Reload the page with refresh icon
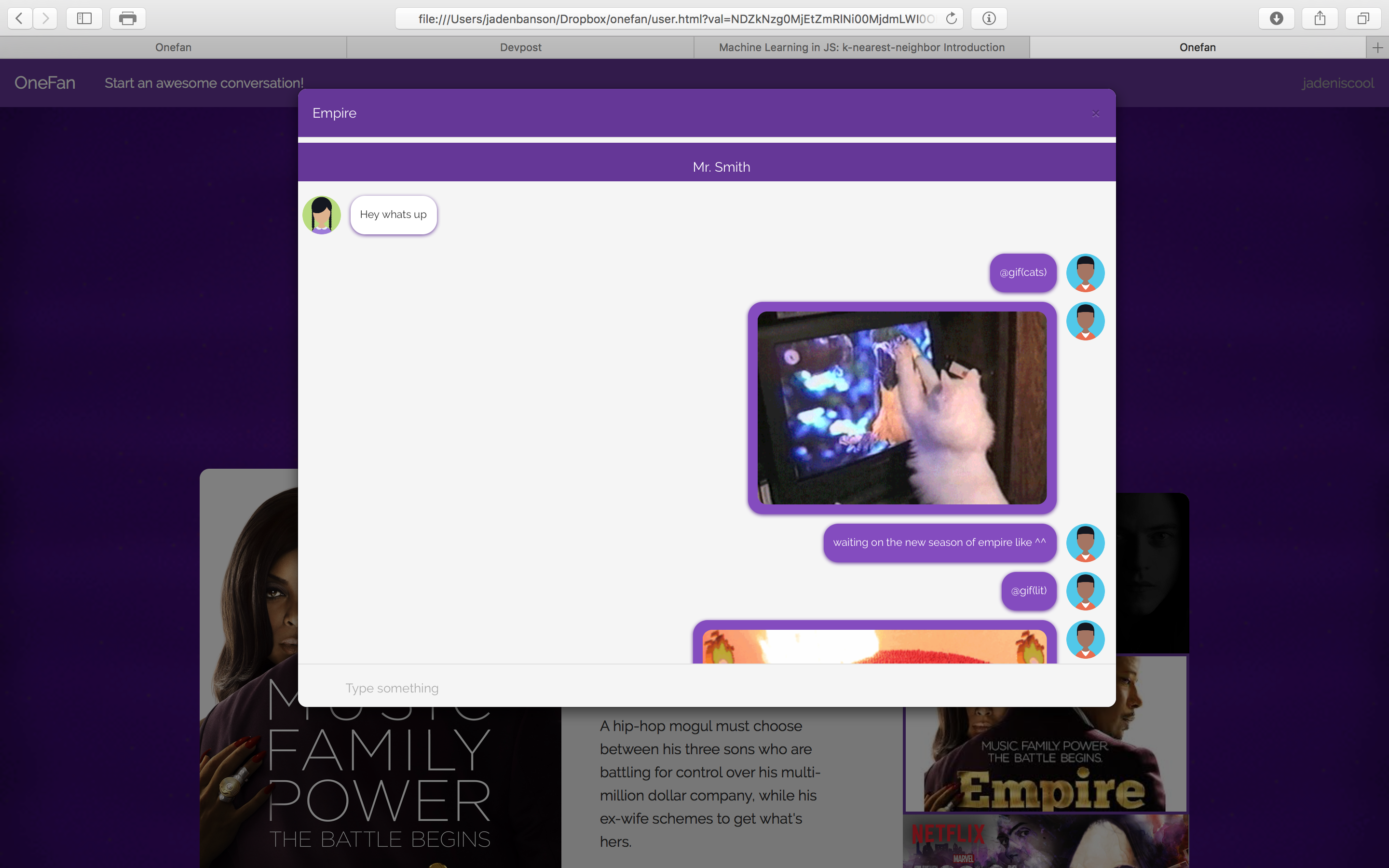This screenshot has width=1389, height=868. [x=951, y=18]
